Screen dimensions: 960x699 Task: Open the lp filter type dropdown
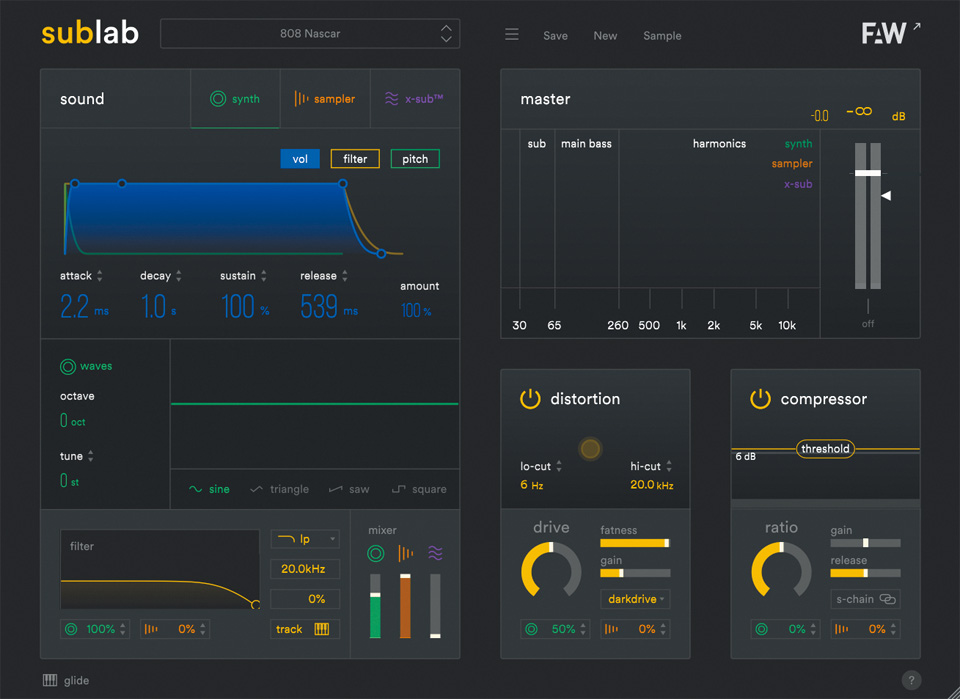(x=305, y=539)
